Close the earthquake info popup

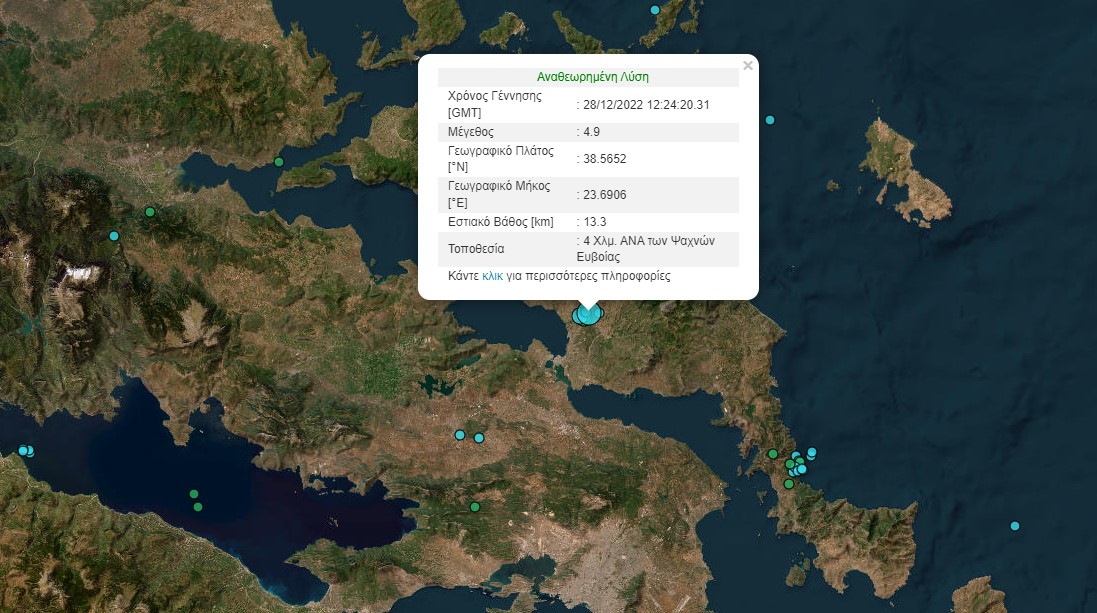click(x=747, y=66)
